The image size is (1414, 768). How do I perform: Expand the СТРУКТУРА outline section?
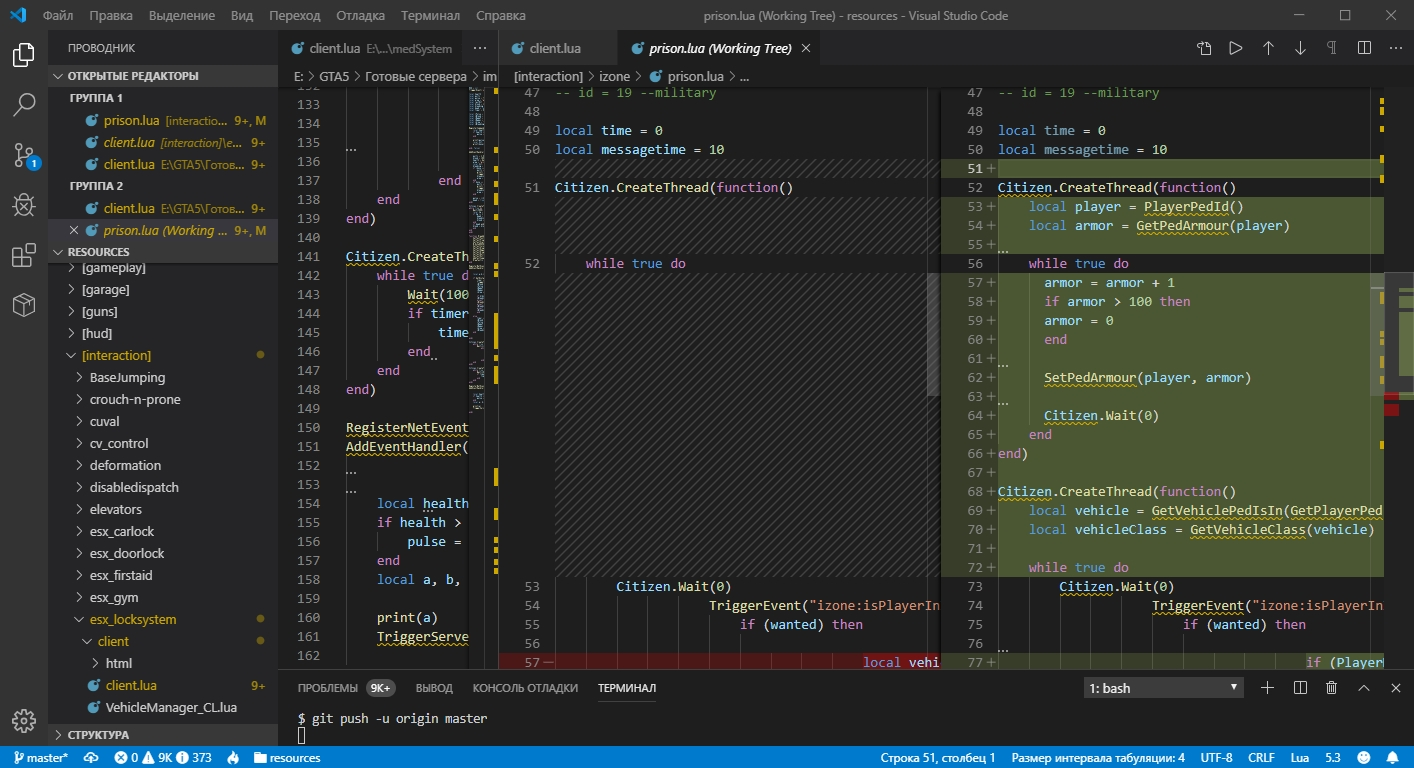pos(98,735)
